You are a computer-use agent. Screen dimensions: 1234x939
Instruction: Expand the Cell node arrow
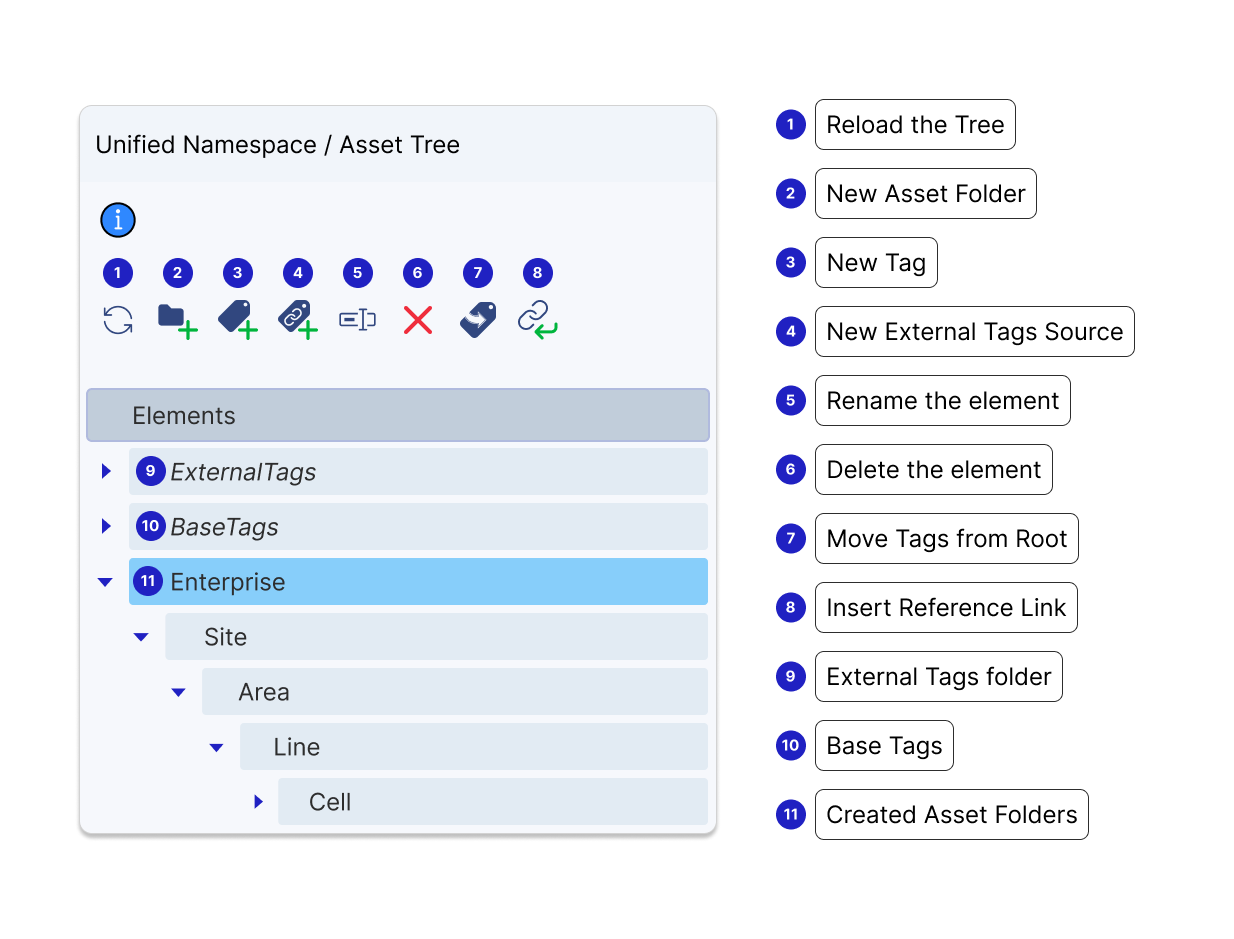point(258,802)
